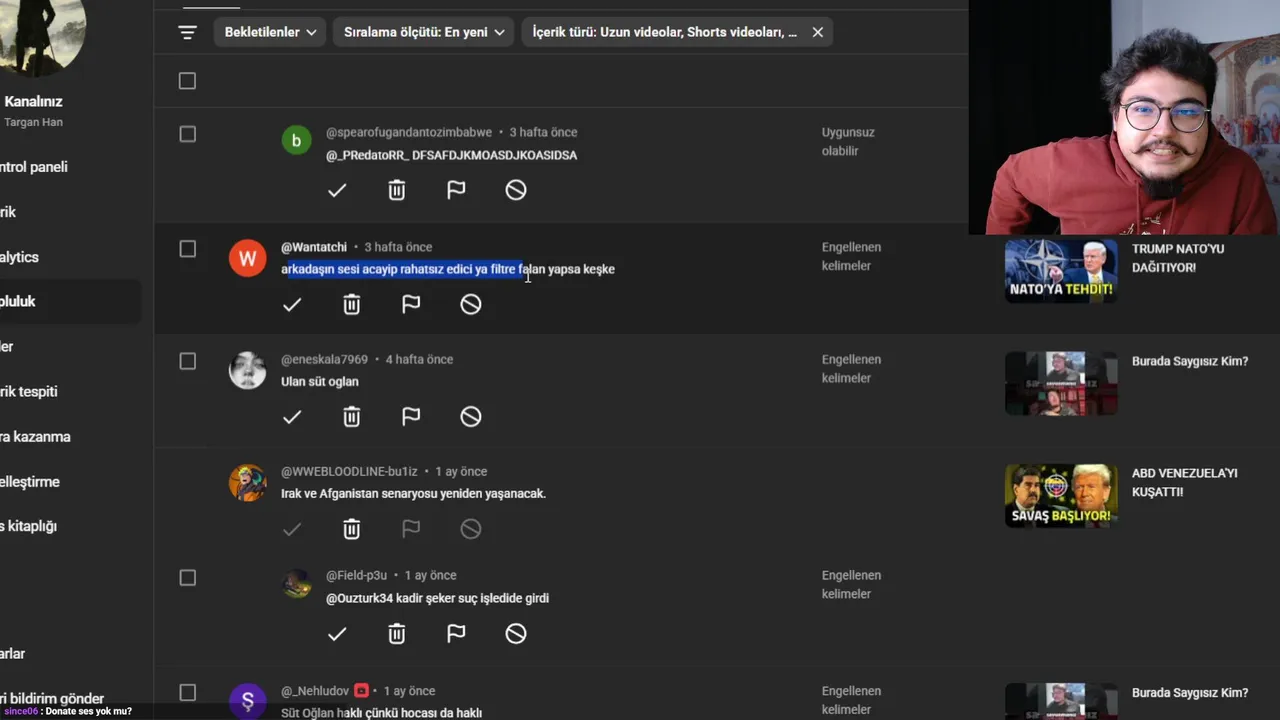Select the @Wantatchi comment checkbox

pos(187,248)
